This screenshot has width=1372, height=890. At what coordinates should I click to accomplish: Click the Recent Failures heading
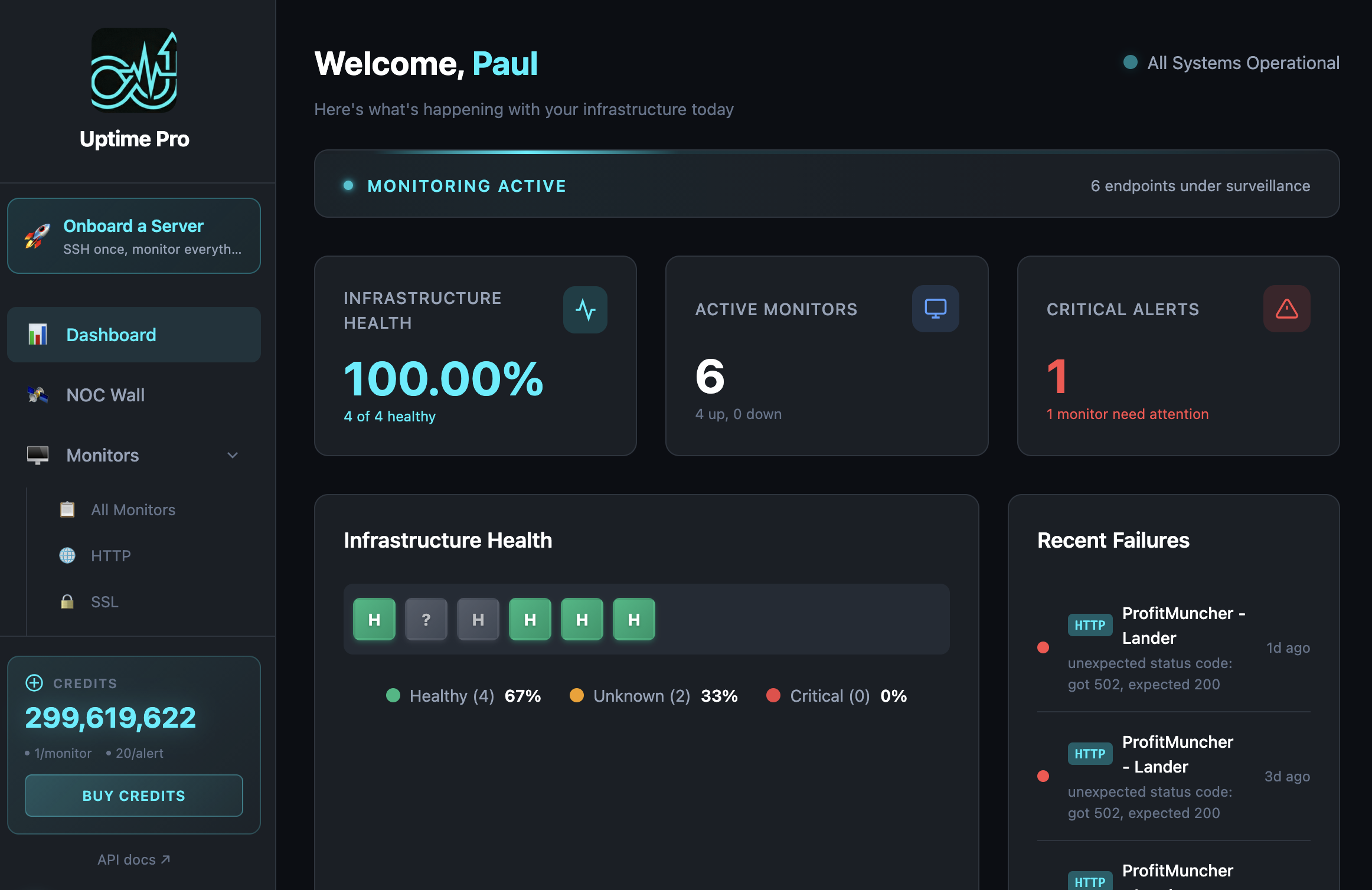[1113, 540]
